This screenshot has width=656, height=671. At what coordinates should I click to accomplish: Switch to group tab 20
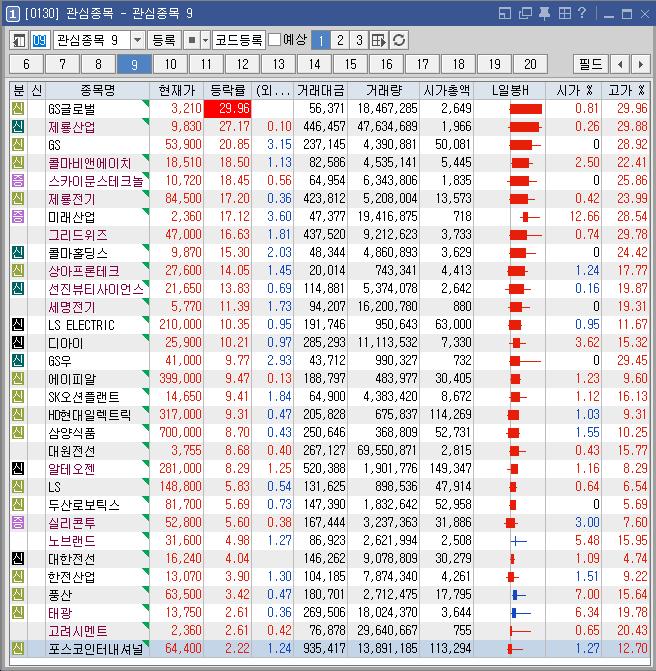click(x=530, y=64)
